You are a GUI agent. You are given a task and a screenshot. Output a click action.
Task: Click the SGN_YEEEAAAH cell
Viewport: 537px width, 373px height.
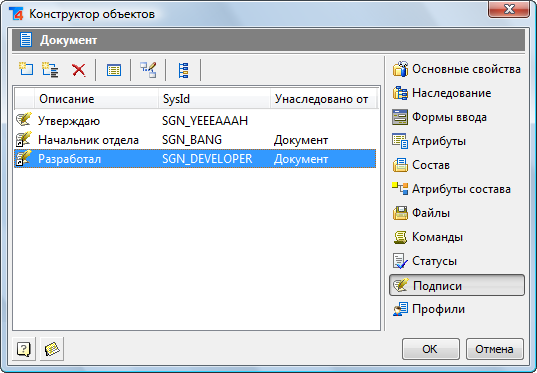tap(205, 121)
